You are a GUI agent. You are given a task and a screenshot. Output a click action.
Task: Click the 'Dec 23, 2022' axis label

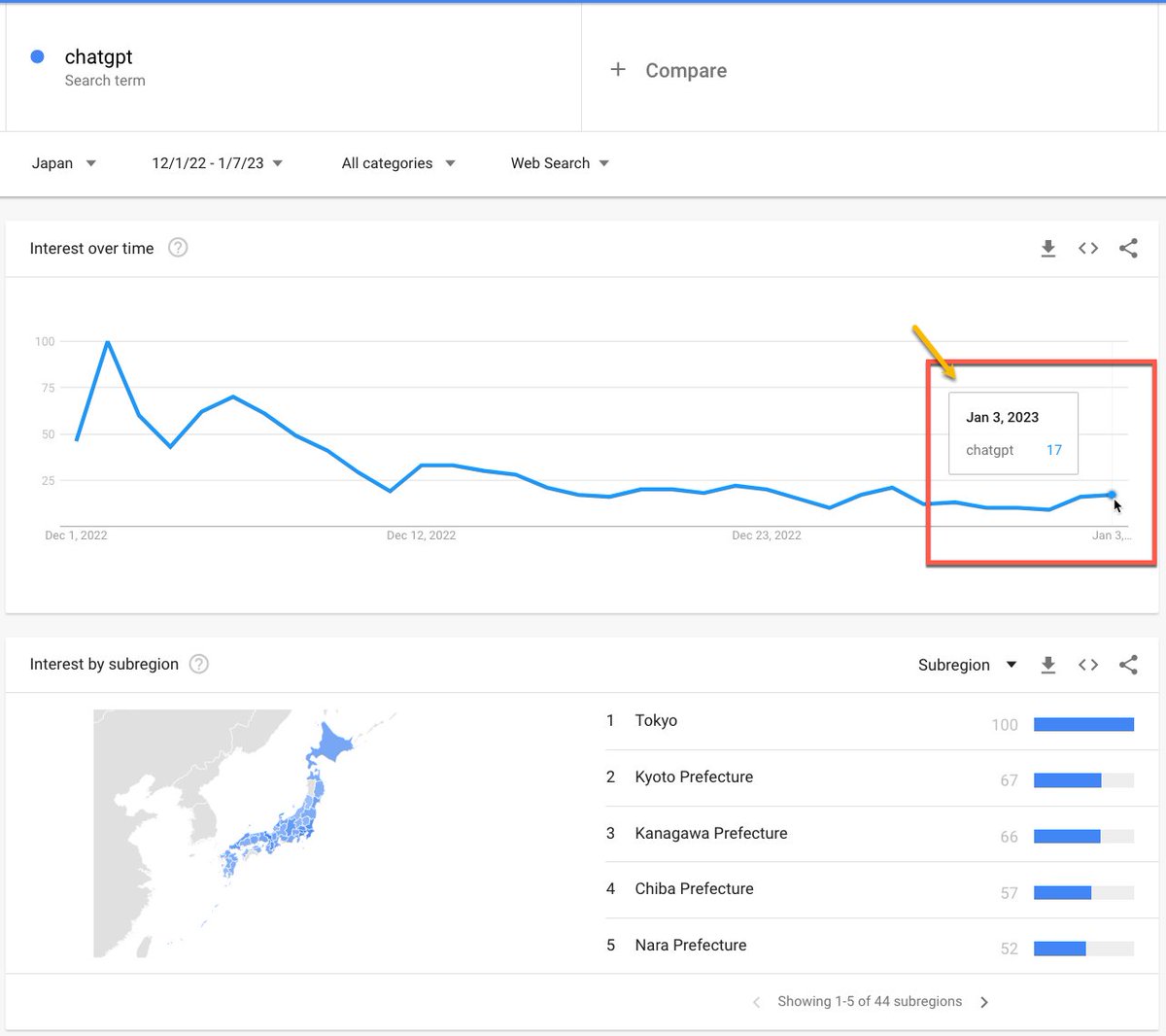[767, 535]
